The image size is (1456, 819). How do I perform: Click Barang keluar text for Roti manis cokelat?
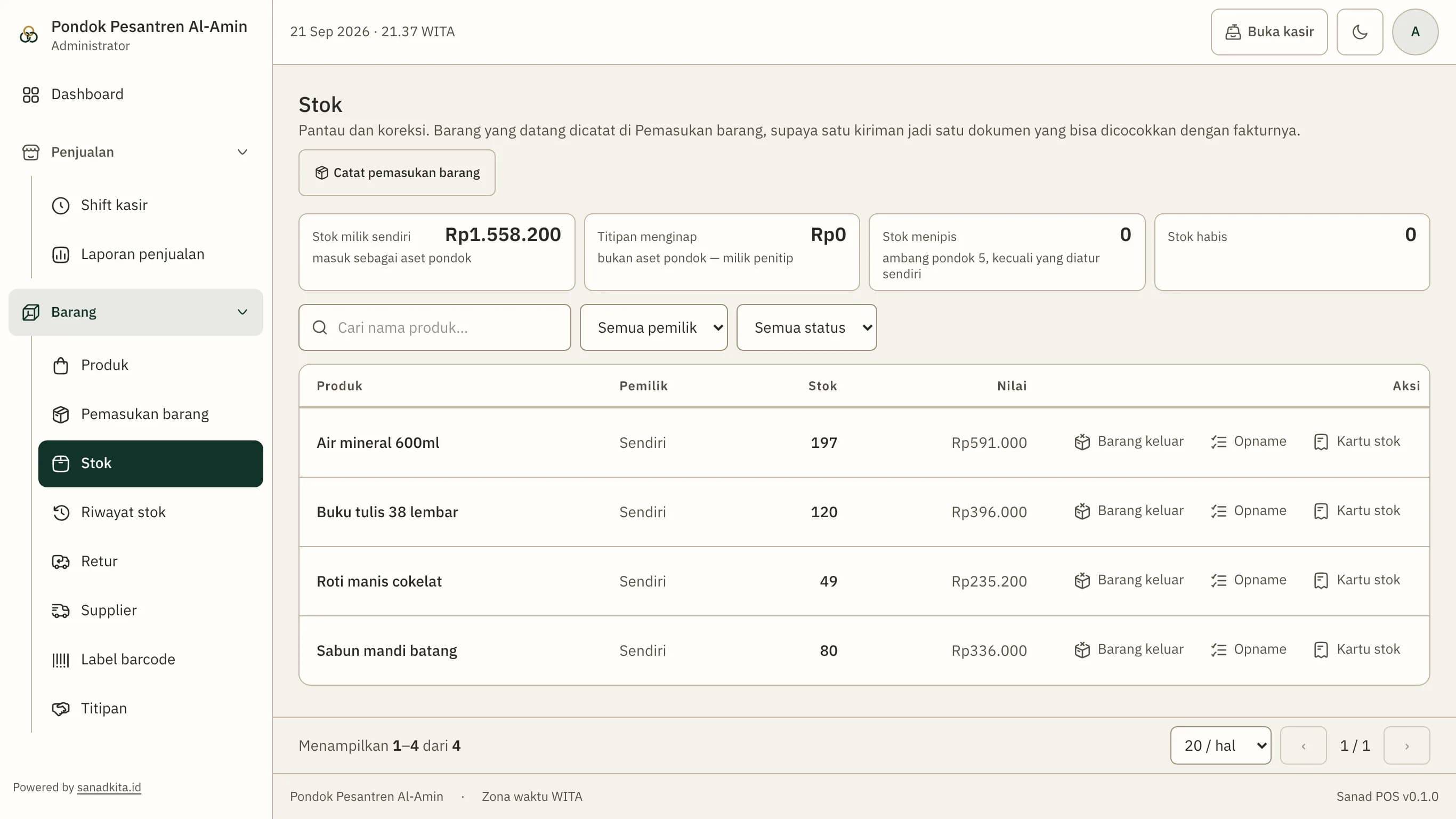tap(1140, 580)
